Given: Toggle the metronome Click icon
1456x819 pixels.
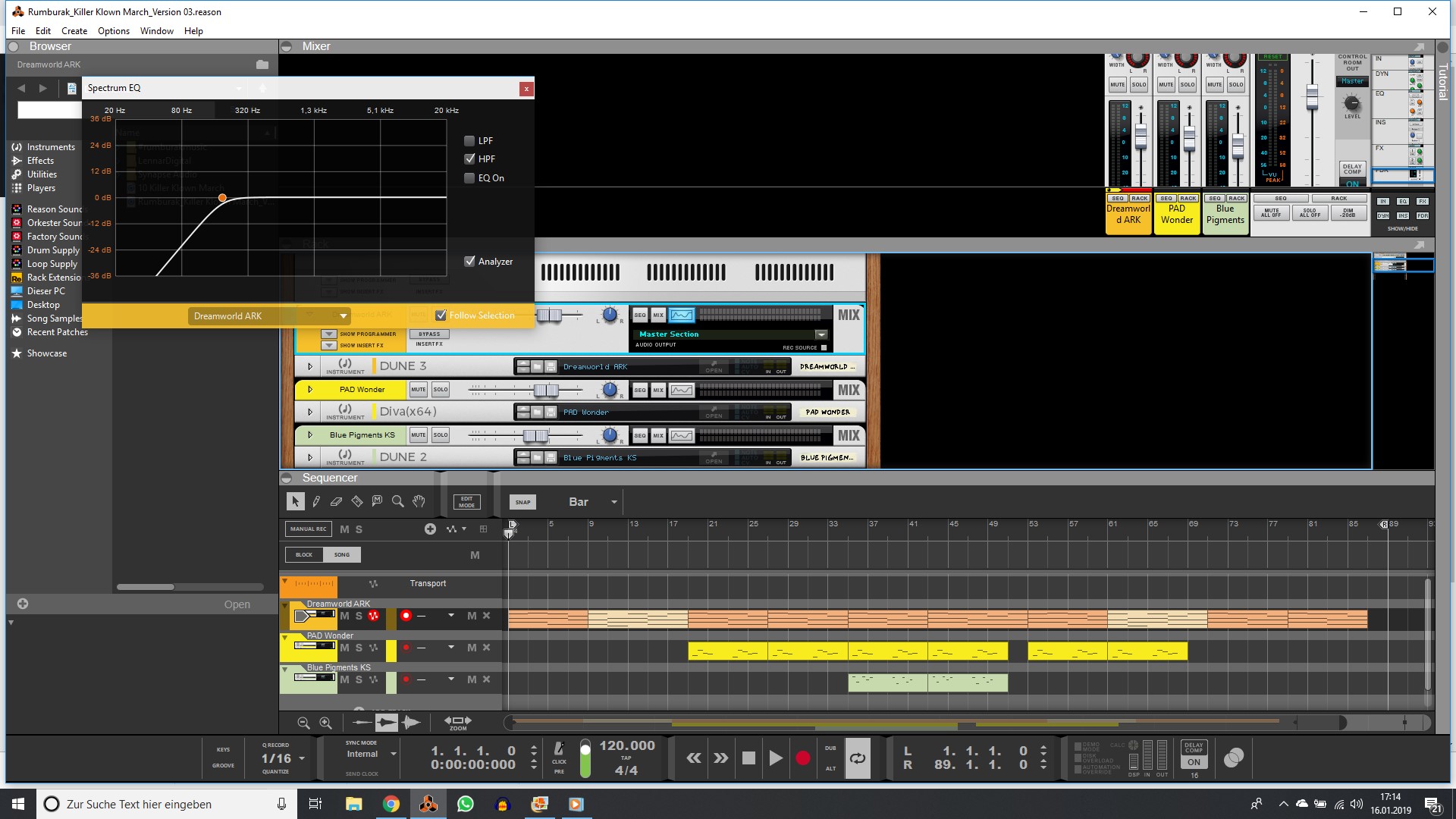Looking at the screenshot, I should point(559,748).
